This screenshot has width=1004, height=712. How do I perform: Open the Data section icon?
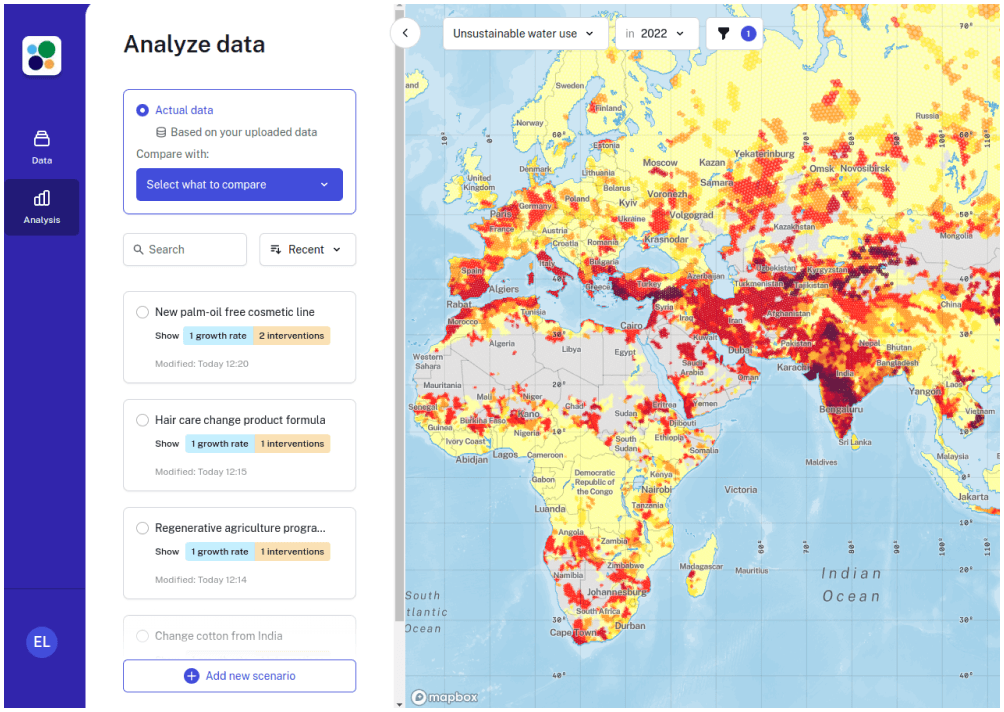click(x=42, y=138)
